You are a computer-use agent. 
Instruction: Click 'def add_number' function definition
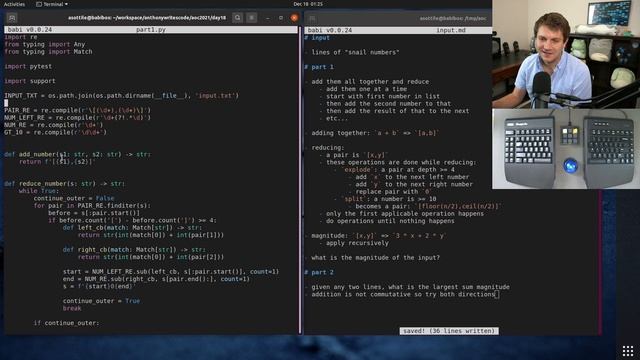tap(78, 154)
